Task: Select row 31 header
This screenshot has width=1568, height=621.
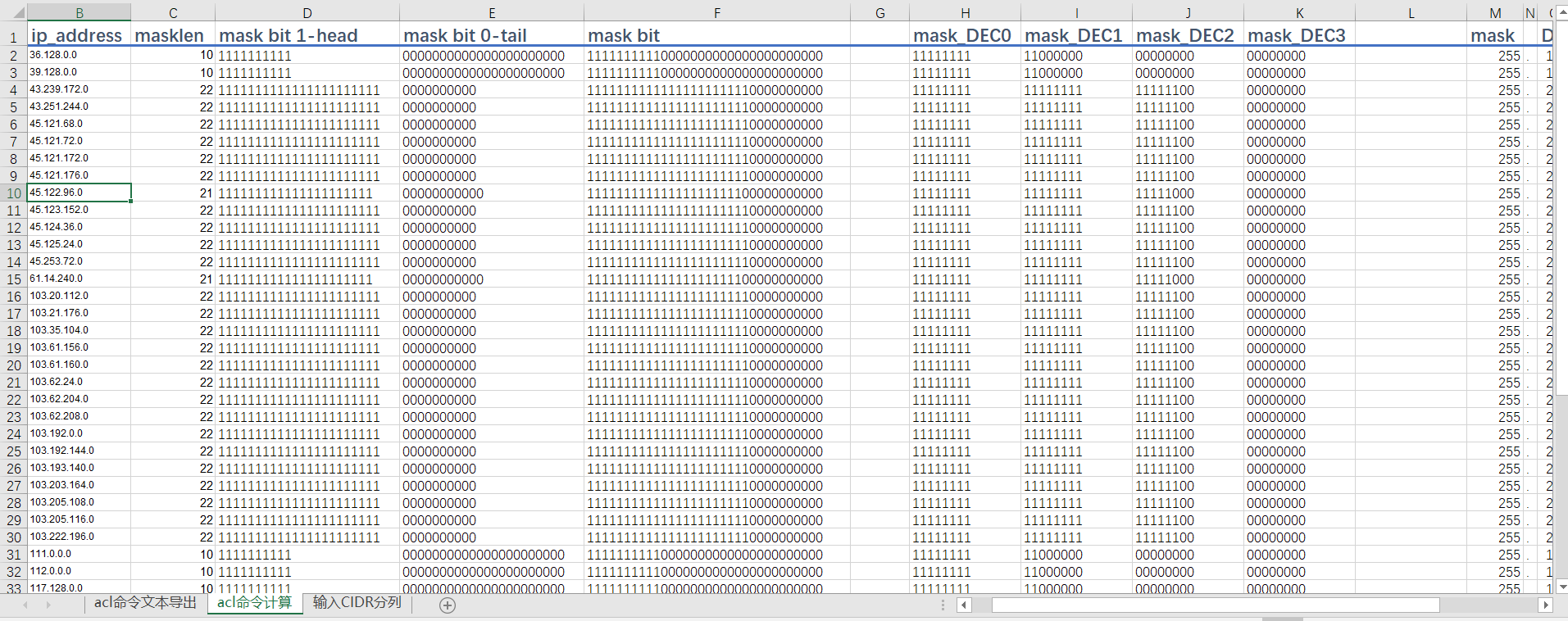Action: (x=13, y=555)
